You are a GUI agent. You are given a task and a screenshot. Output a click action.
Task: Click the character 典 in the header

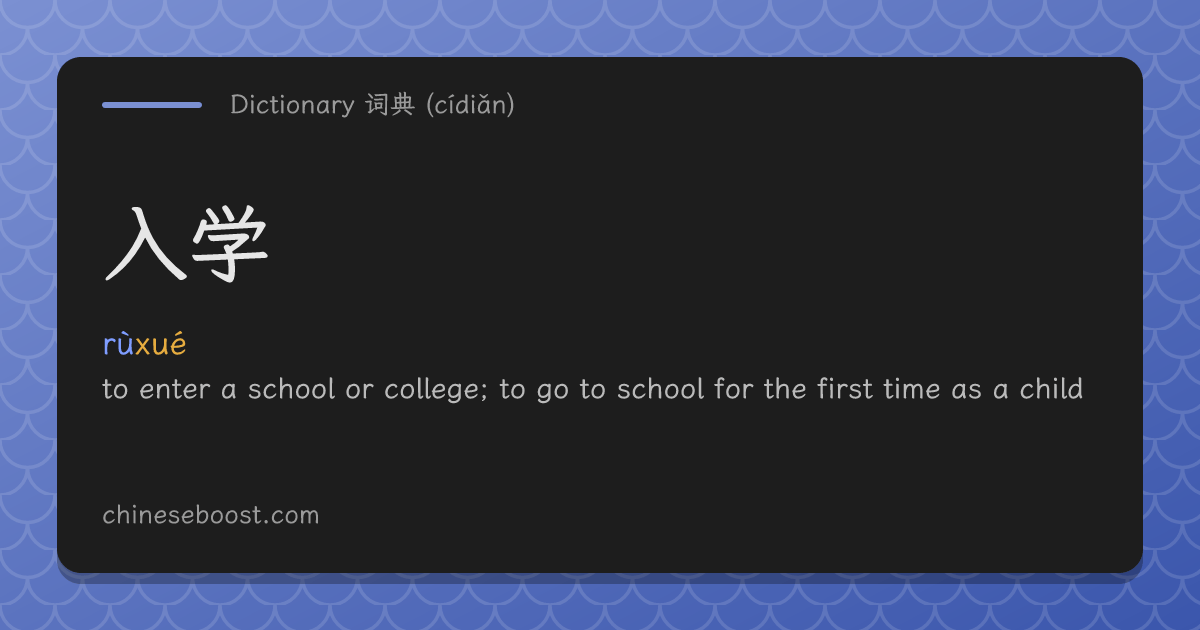403,104
